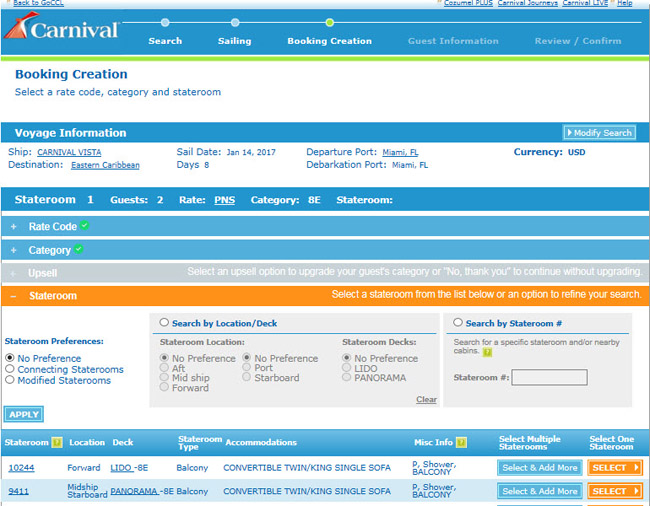This screenshot has width=650, height=506.
Task: Choose Mid ship stateroom location
Action: pos(164,377)
